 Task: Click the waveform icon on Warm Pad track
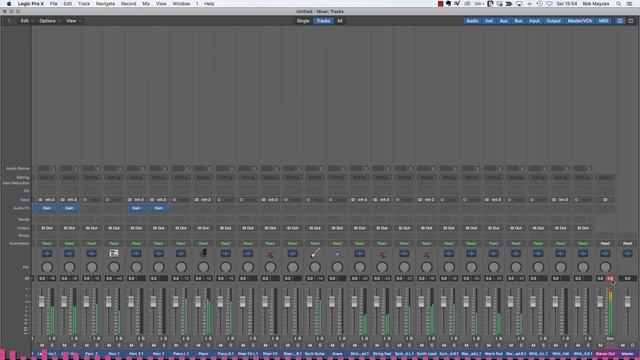(493, 253)
